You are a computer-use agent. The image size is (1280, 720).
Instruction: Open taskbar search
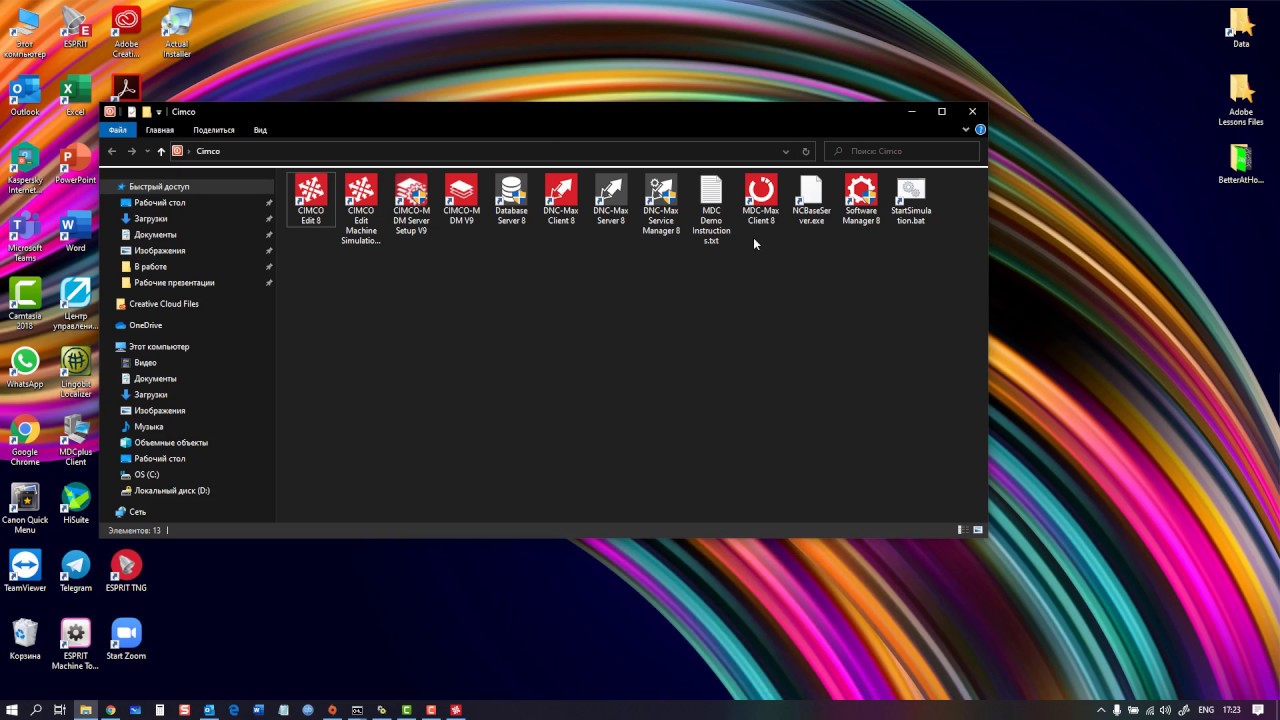pyautogui.click(x=36, y=710)
